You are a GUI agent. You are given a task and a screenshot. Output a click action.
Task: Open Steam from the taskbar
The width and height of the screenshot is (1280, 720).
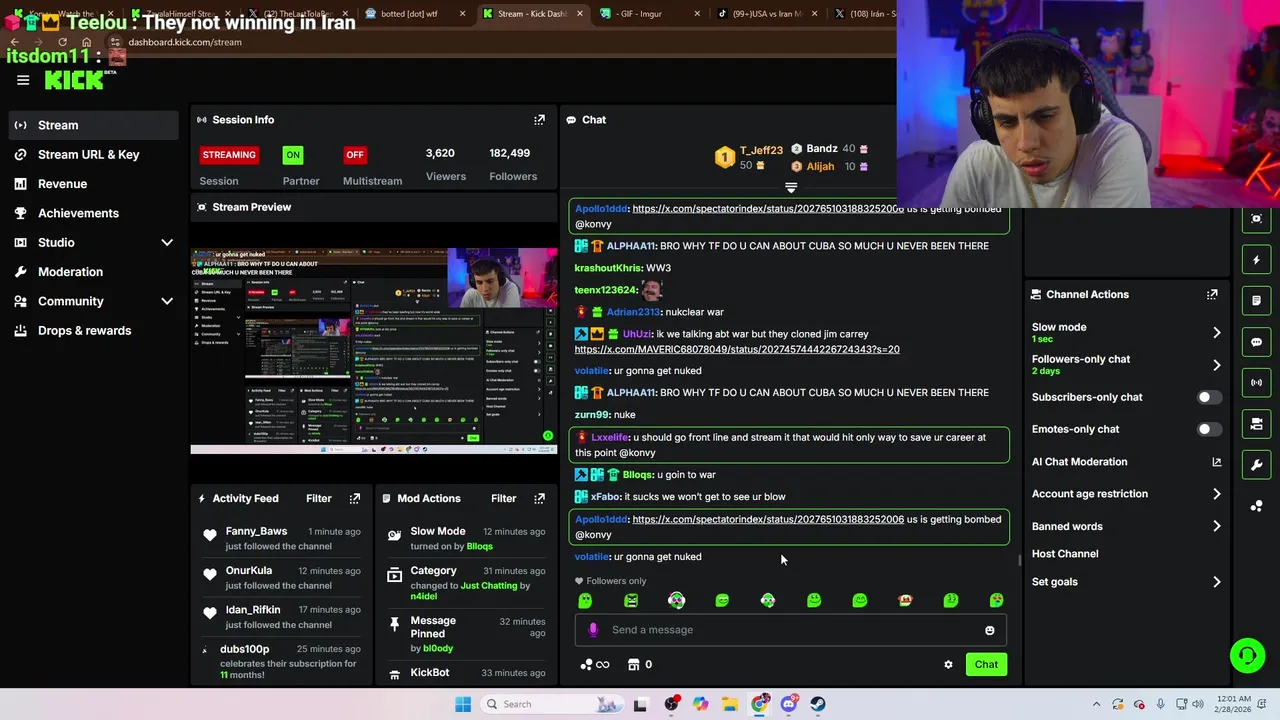click(818, 704)
